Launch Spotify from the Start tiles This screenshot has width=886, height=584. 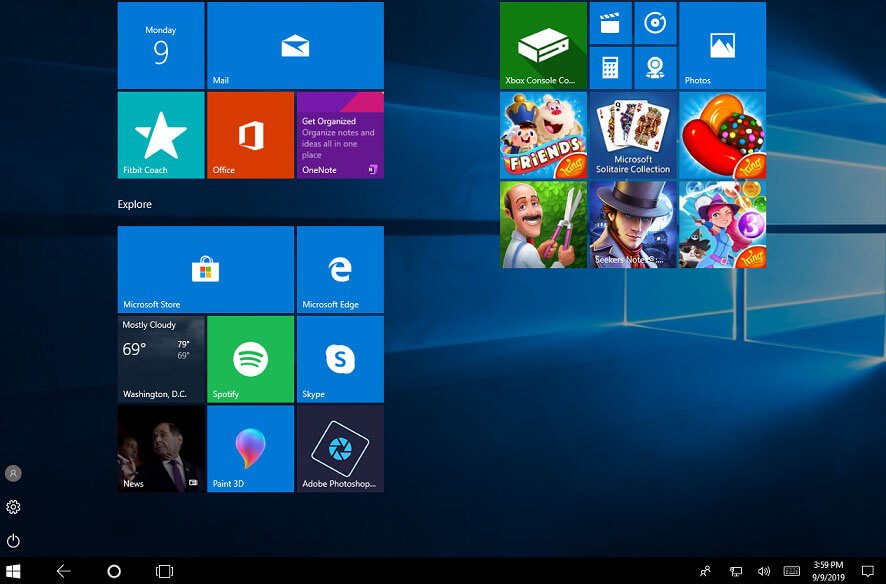(250, 358)
